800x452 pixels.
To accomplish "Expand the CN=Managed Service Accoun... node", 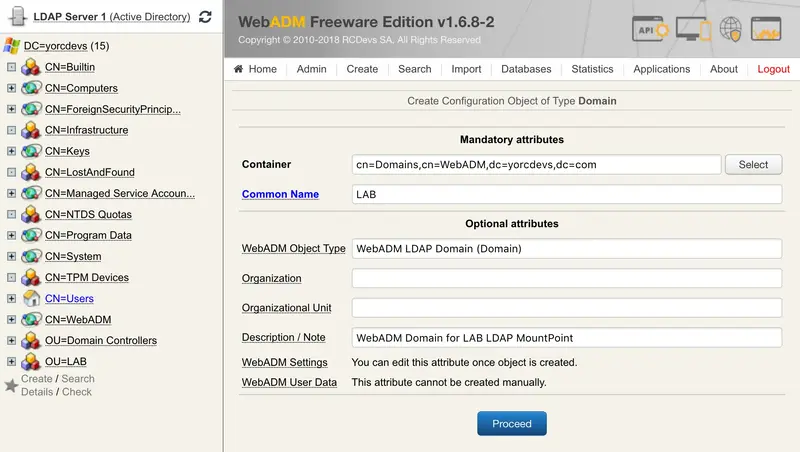I will (11, 193).
